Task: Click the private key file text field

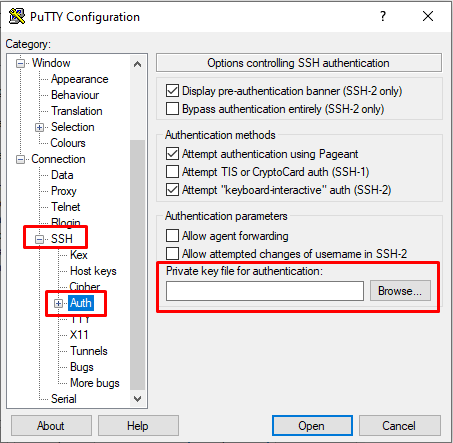Action: click(x=265, y=291)
